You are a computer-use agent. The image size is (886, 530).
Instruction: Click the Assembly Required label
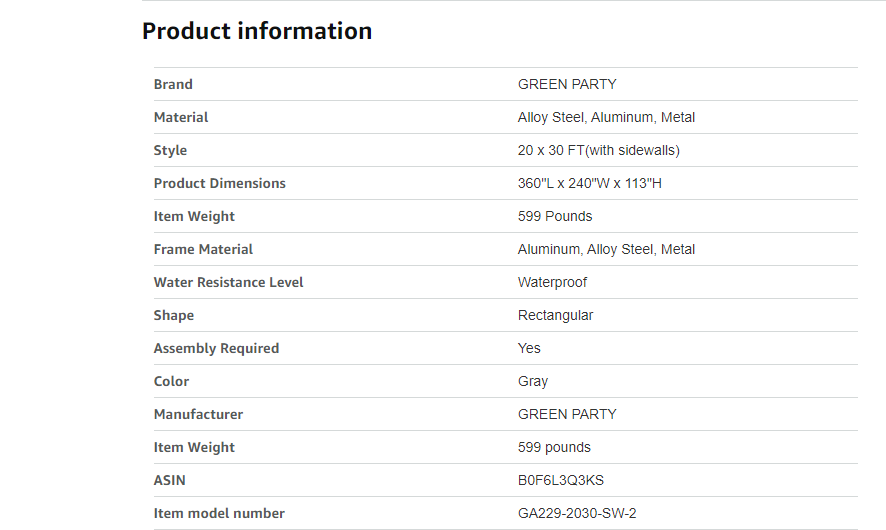tap(216, 348)
